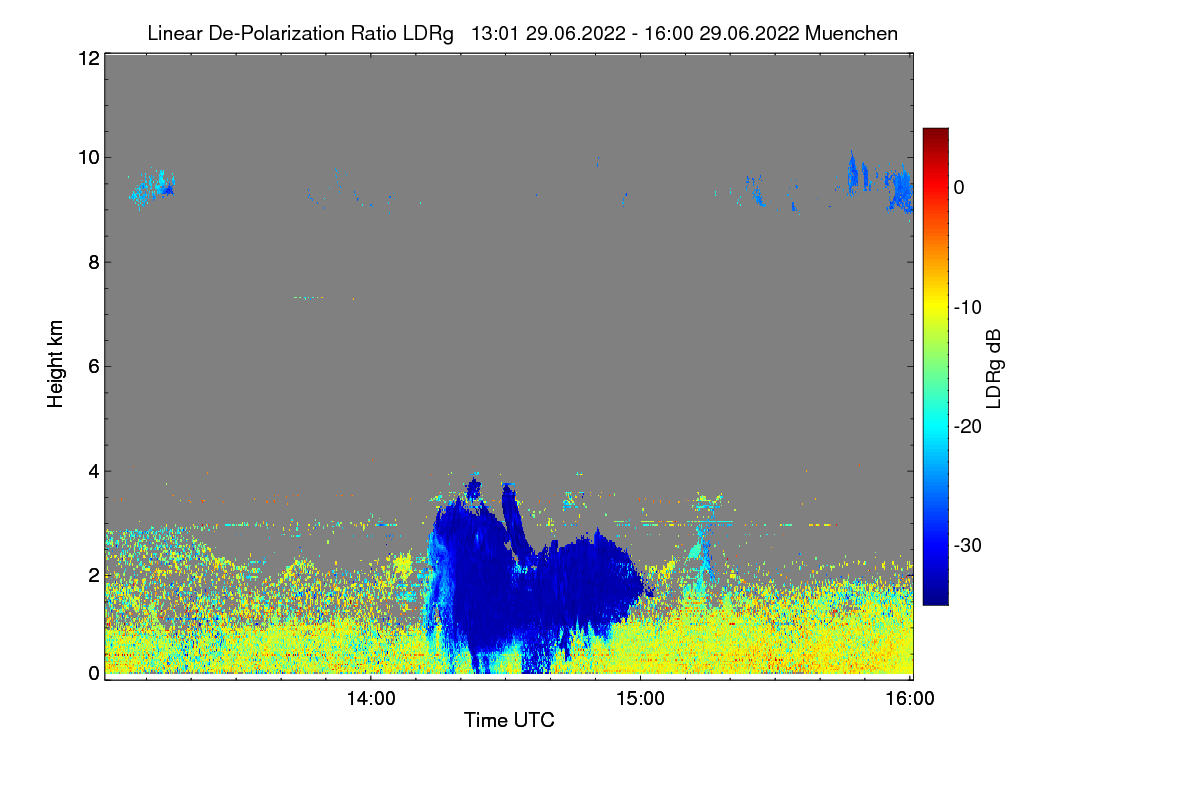Click the height tick label '4'
The image size is (1200, 800).
point(92,470)
